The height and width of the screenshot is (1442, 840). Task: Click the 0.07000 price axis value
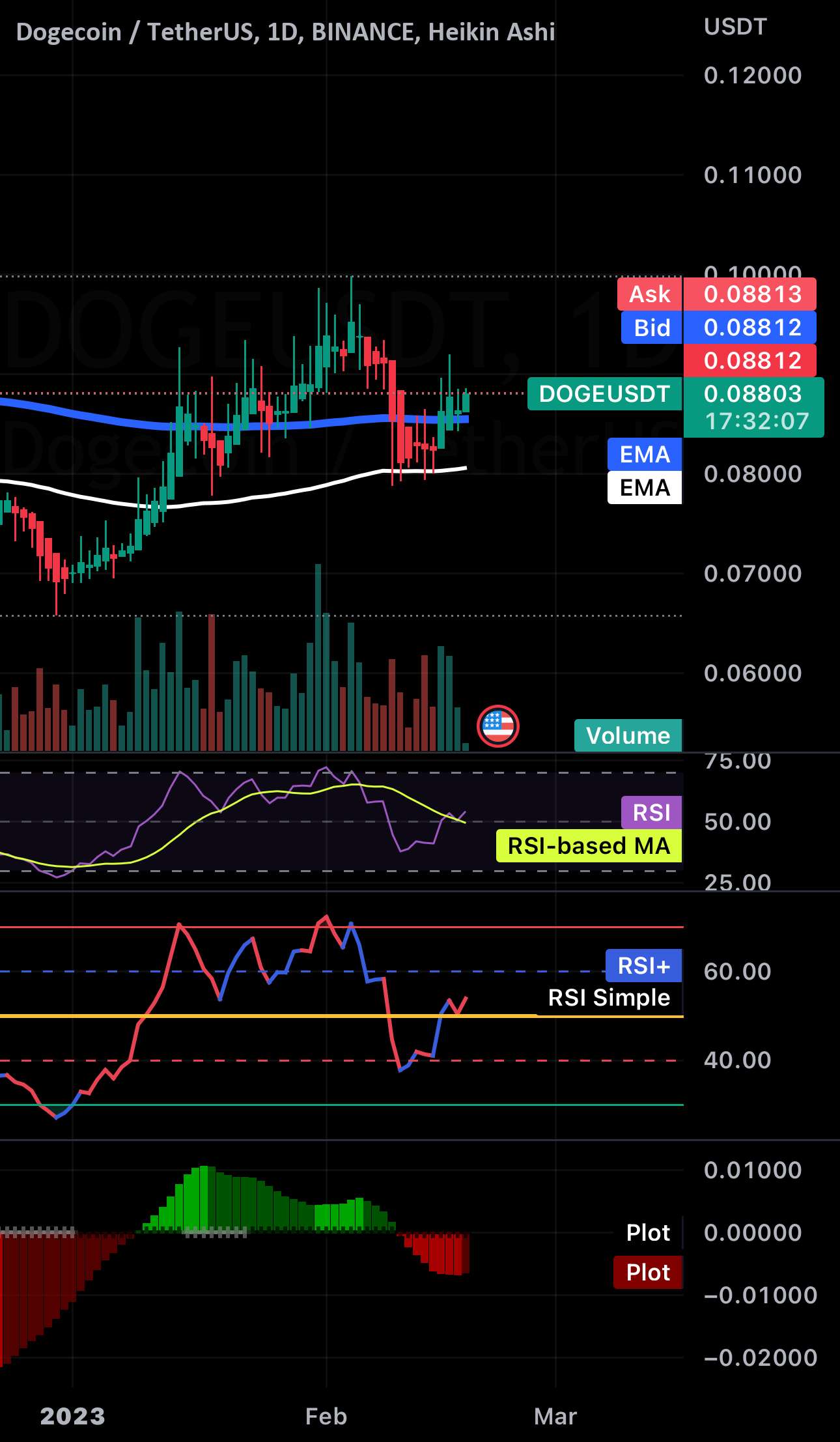click(x=753, y=574)
